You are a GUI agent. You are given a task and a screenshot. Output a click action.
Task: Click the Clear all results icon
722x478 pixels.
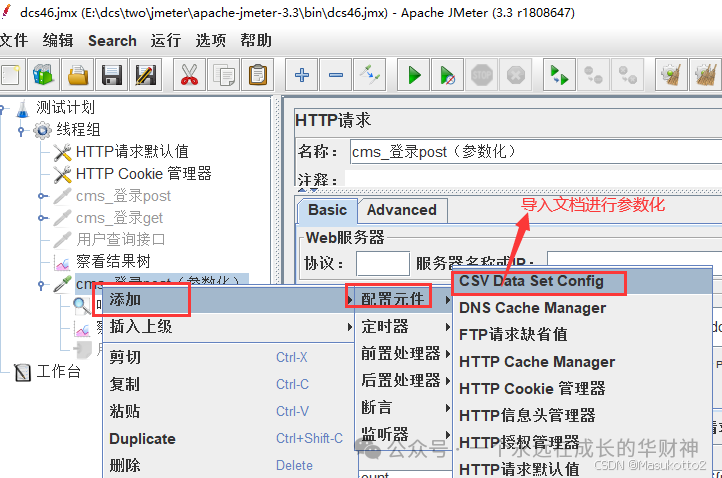pyautogui.click(x=705, y=75)
